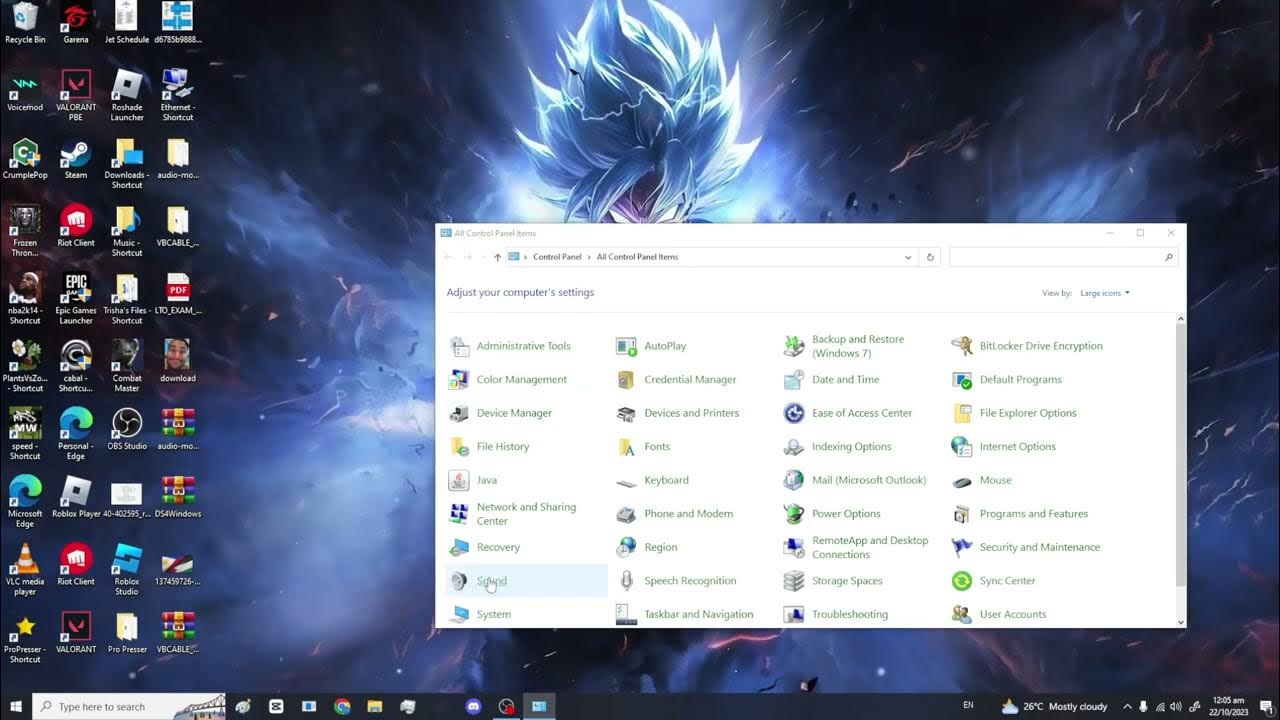Click the scrollbar up arrow in Control Panel

1181,319
